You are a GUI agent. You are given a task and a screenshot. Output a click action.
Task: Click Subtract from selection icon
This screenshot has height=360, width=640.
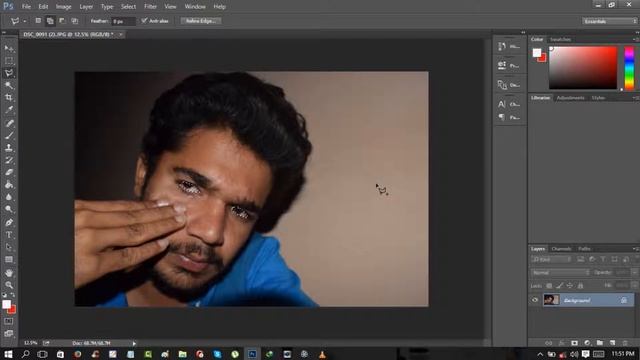click(x=62, y=20)
